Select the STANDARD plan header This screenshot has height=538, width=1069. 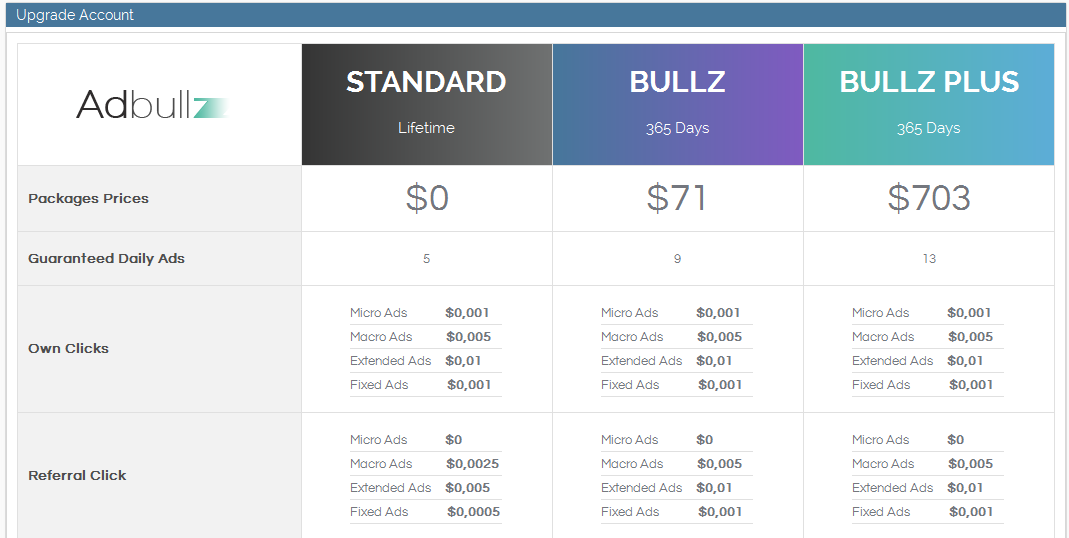tap(426, 82)
